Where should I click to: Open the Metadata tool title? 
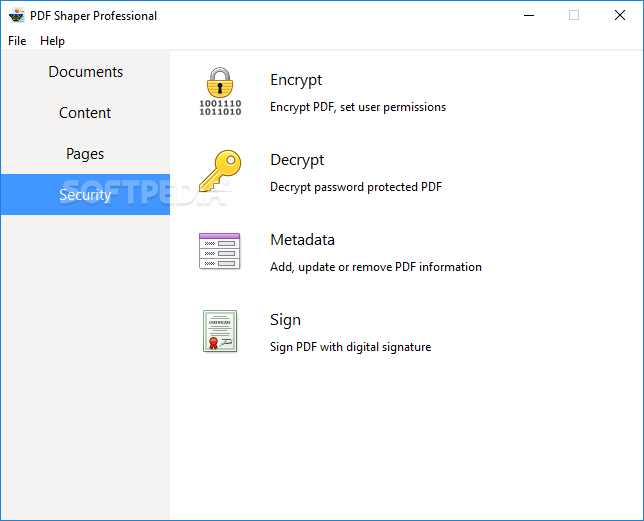302,240
